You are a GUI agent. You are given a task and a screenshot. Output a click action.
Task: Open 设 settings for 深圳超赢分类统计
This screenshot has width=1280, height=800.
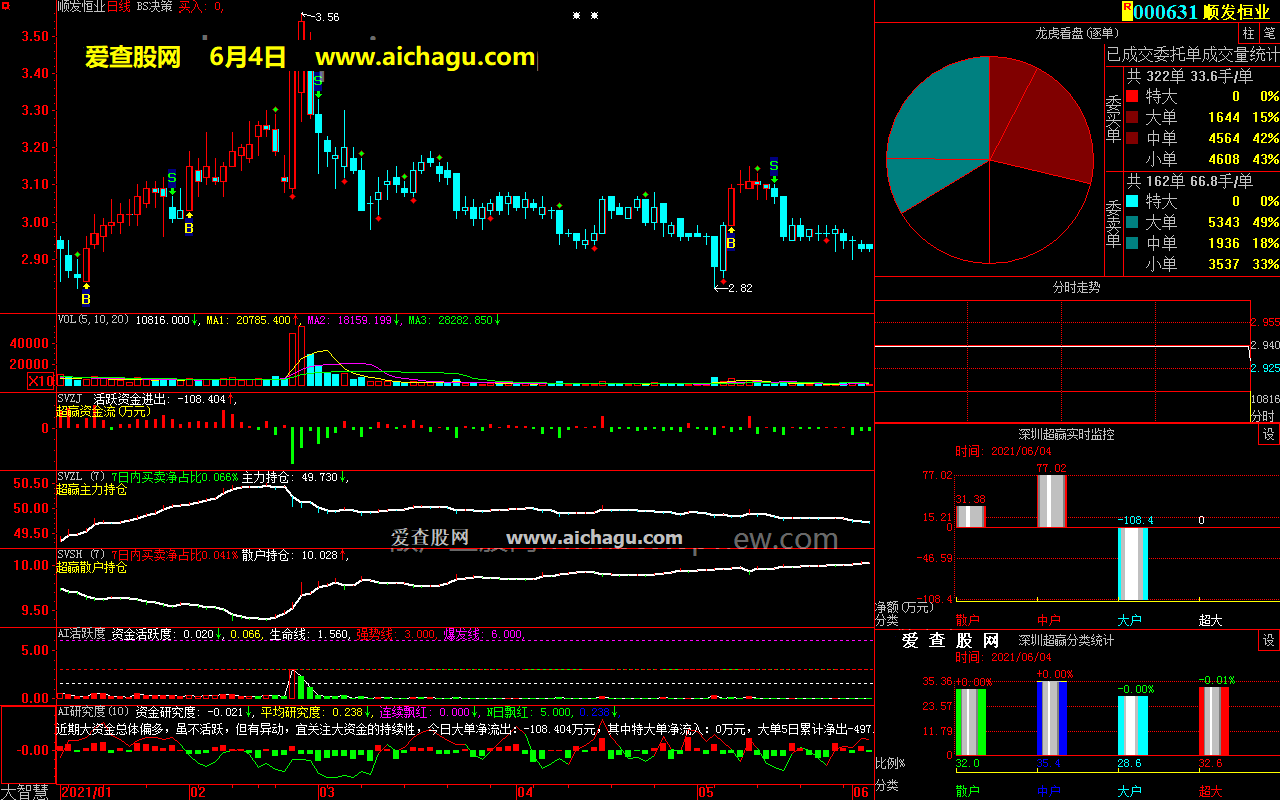(x=1268, y=640)
